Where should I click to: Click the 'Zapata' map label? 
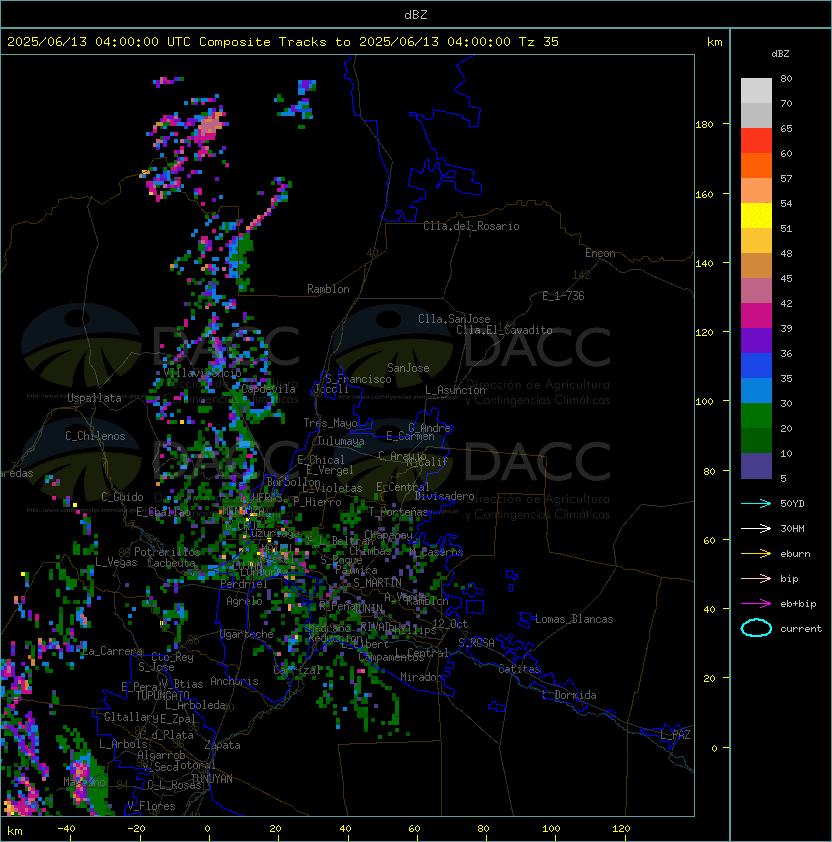[x=222, y=745]
